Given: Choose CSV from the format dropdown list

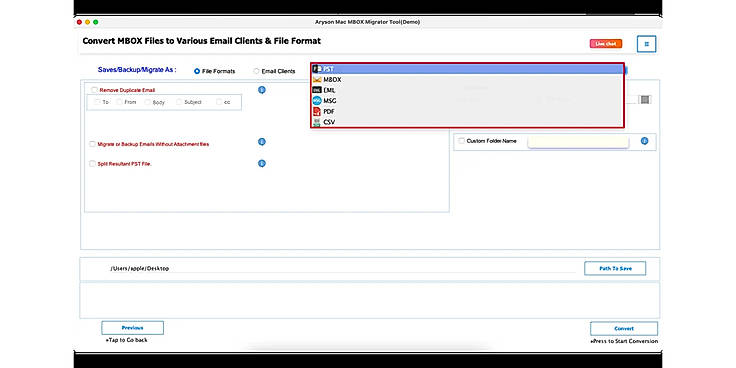Looking at the screenshot, I should pyautogui.click(x=467, y=122).
